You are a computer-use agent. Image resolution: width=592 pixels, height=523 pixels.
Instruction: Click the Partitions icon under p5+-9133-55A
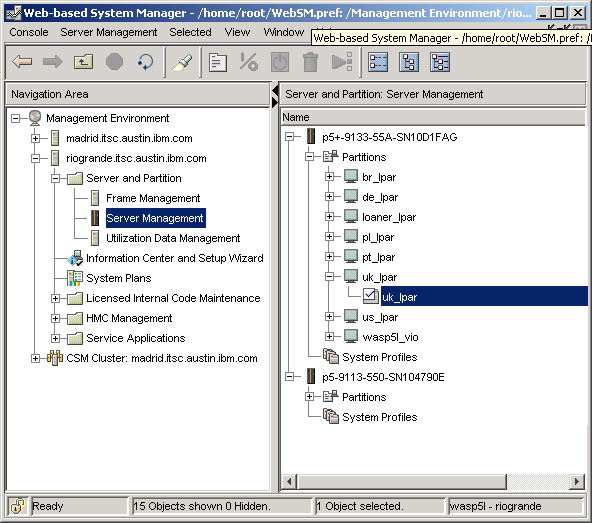pos(331,156)
